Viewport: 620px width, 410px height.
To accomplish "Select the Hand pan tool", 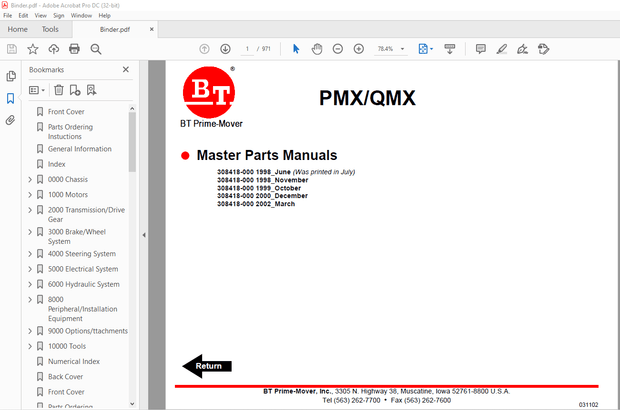I will click(317, 49).
